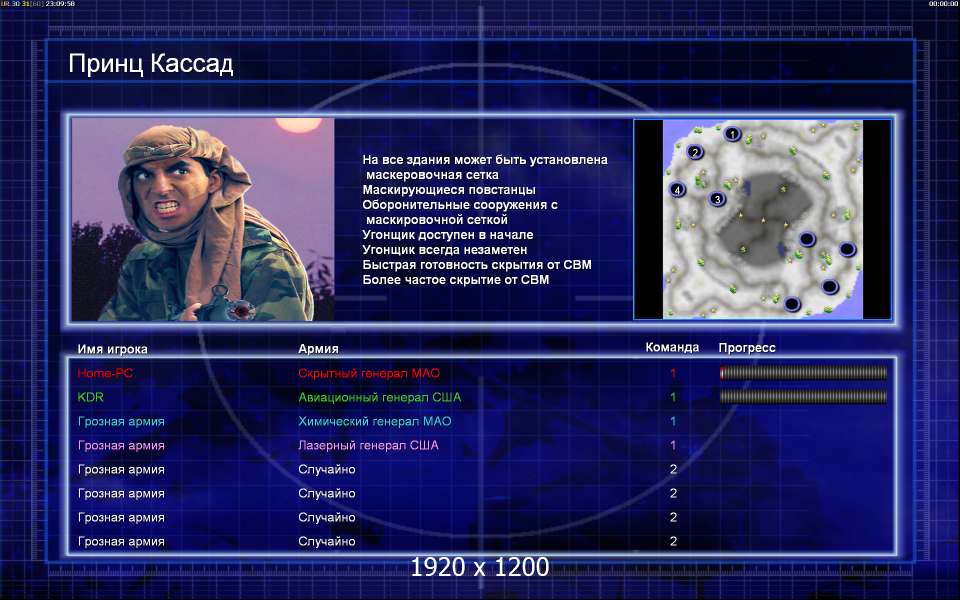Click the 'Армия' column header

click(318, 349)
